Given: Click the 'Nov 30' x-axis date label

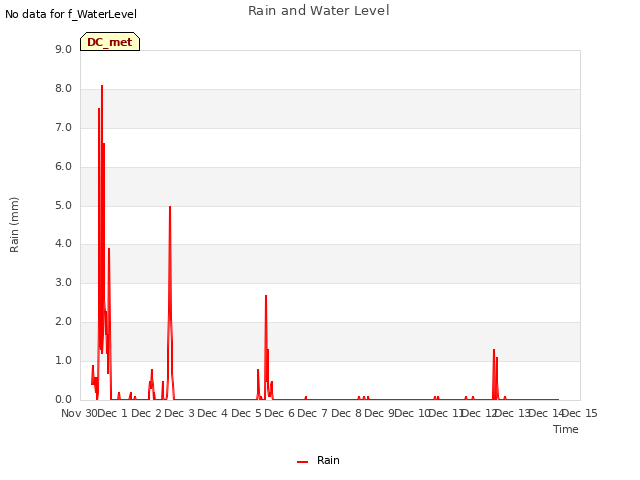Looking at the screenshot, I should tap(80, 413).
